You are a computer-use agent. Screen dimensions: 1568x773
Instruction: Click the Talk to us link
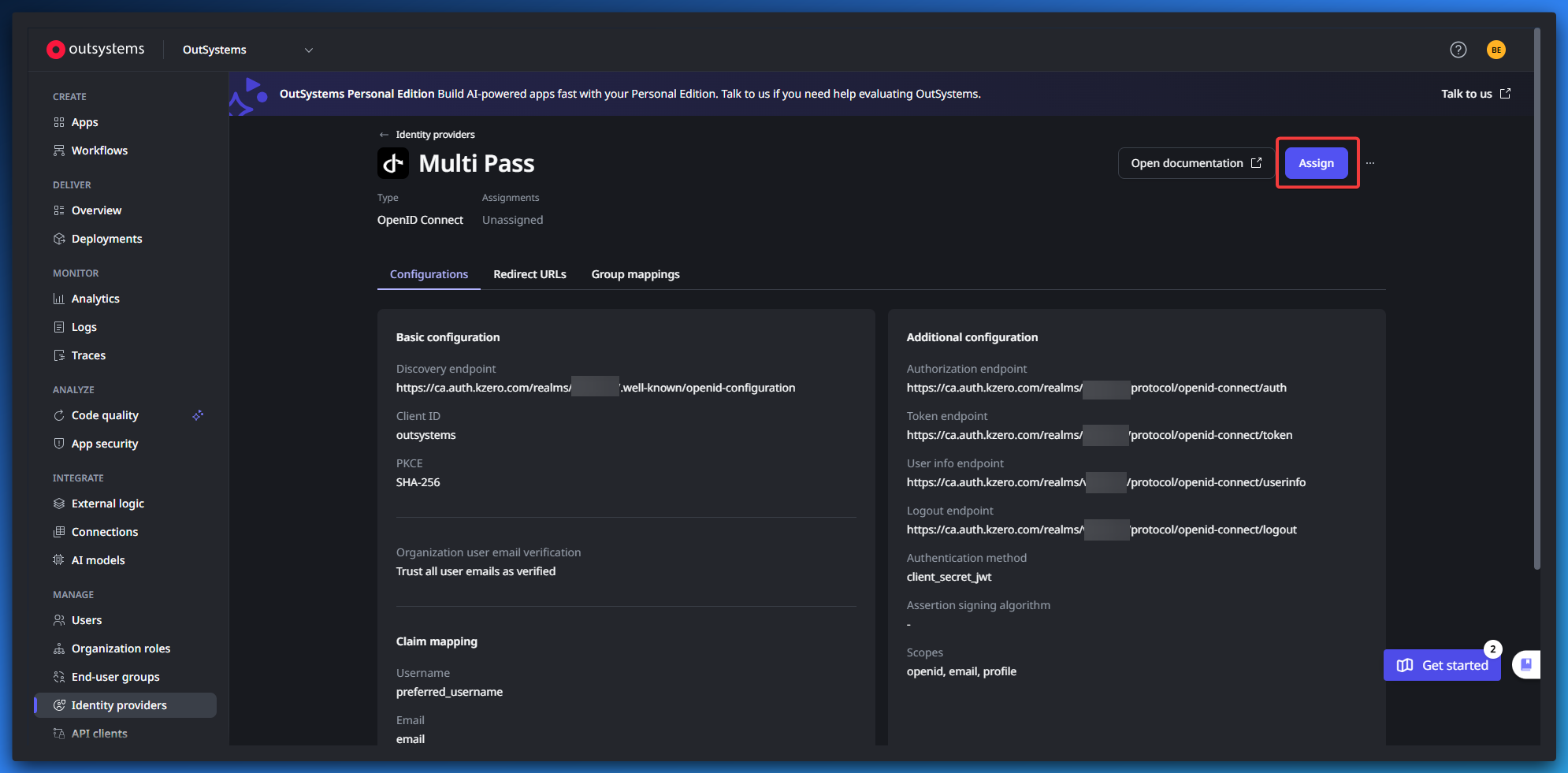1475,94
